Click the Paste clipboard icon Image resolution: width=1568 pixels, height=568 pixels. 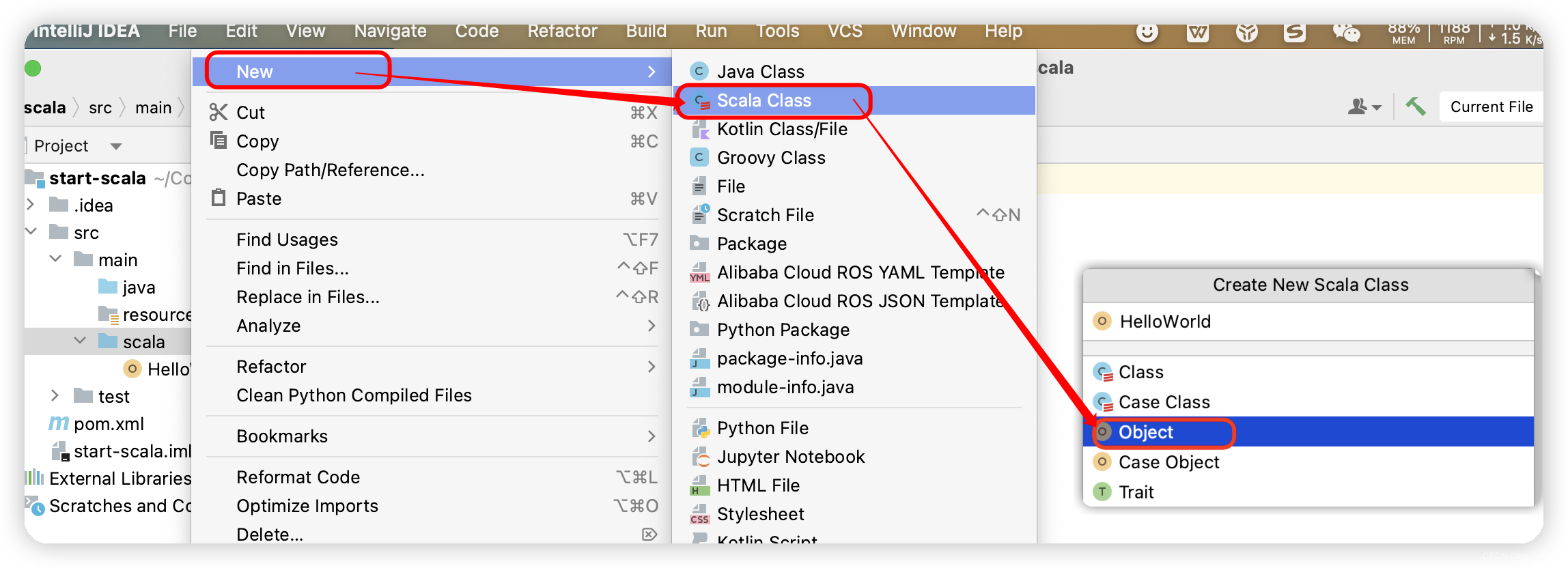tap(218, 198)
